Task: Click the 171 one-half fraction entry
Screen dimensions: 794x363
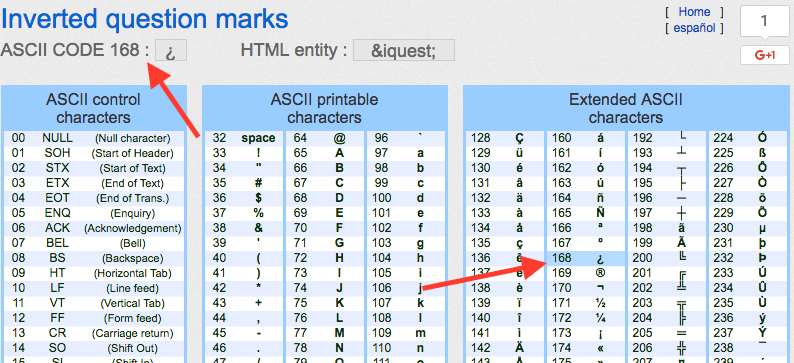Action: 585,303
